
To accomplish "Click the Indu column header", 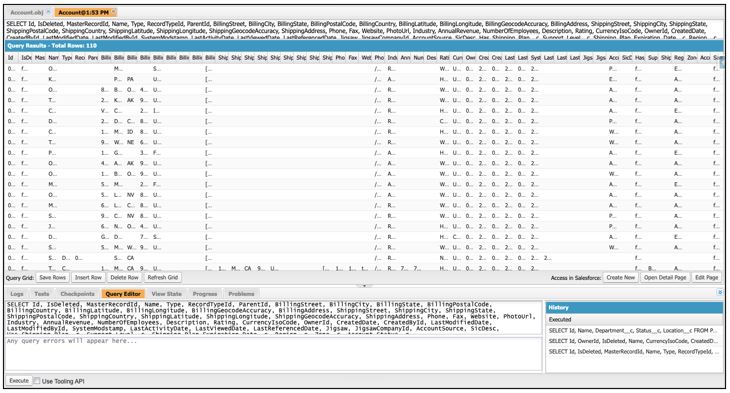I will [x=392, y=58].
